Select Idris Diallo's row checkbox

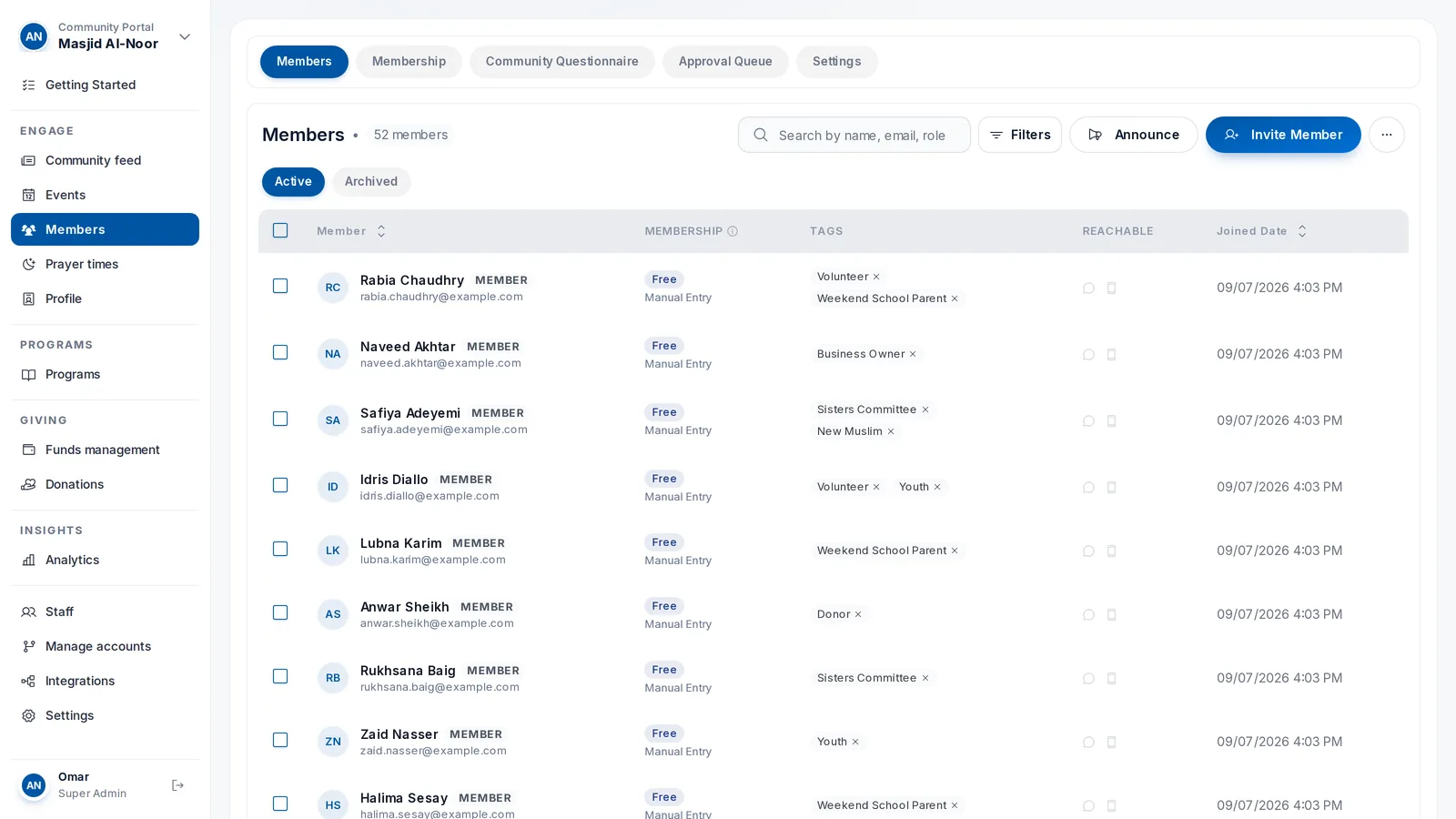click(x=280, y=485)
